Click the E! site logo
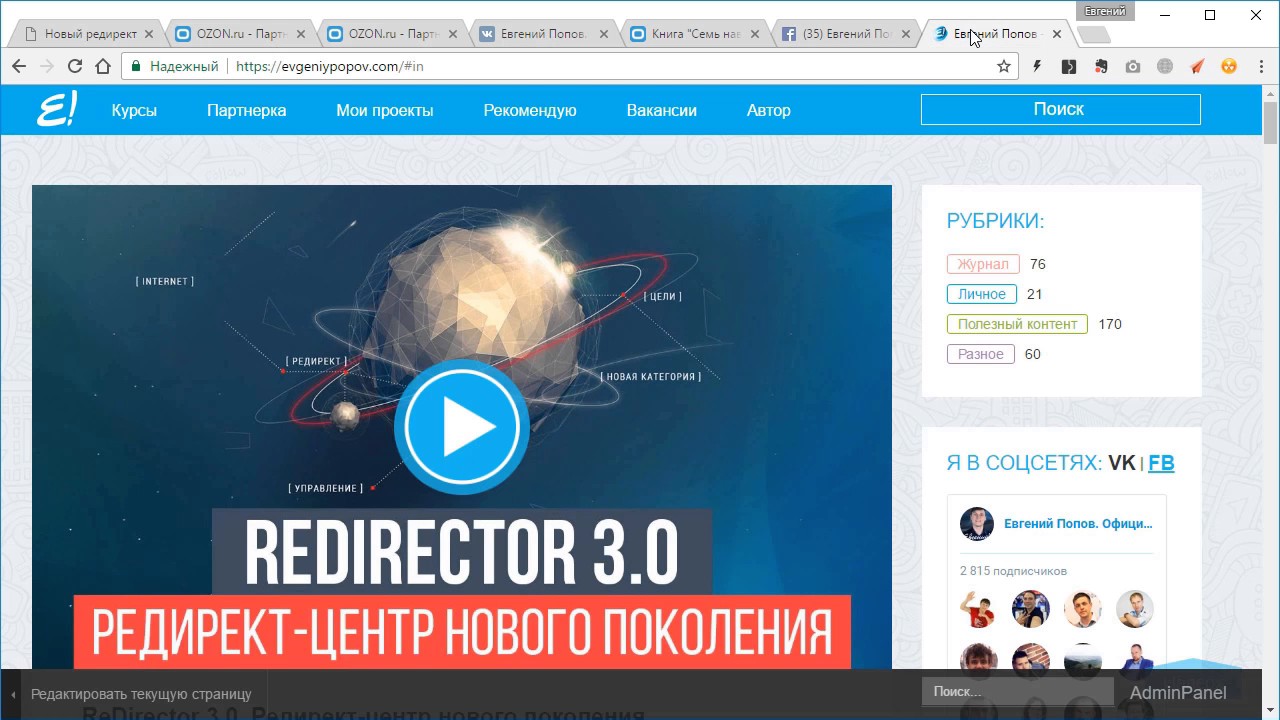This screenshot has height=720, width=1280. click(x=56, y=110)
